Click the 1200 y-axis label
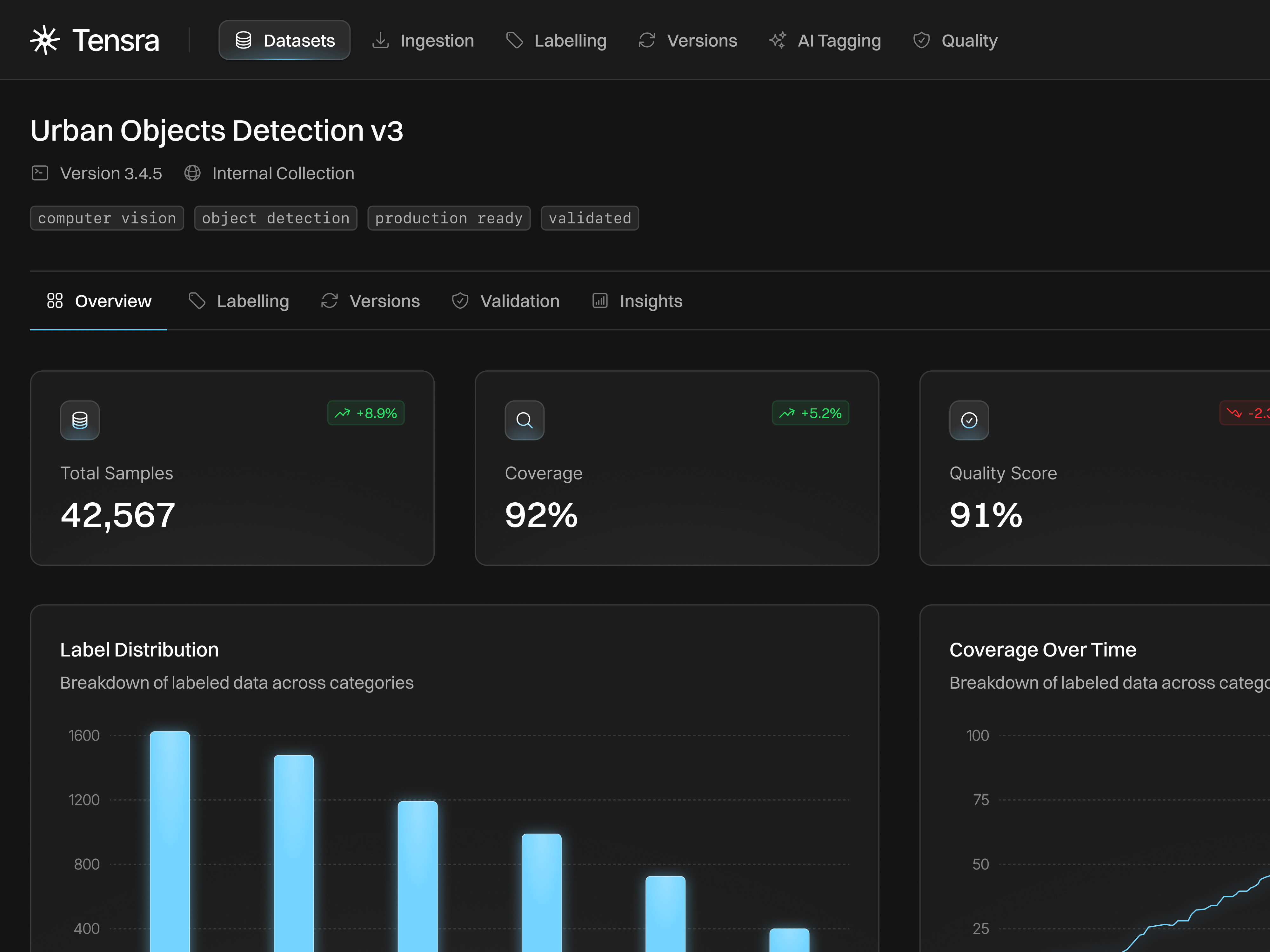The width and height of the screenshot is (1270, 952). pos(84,800)
